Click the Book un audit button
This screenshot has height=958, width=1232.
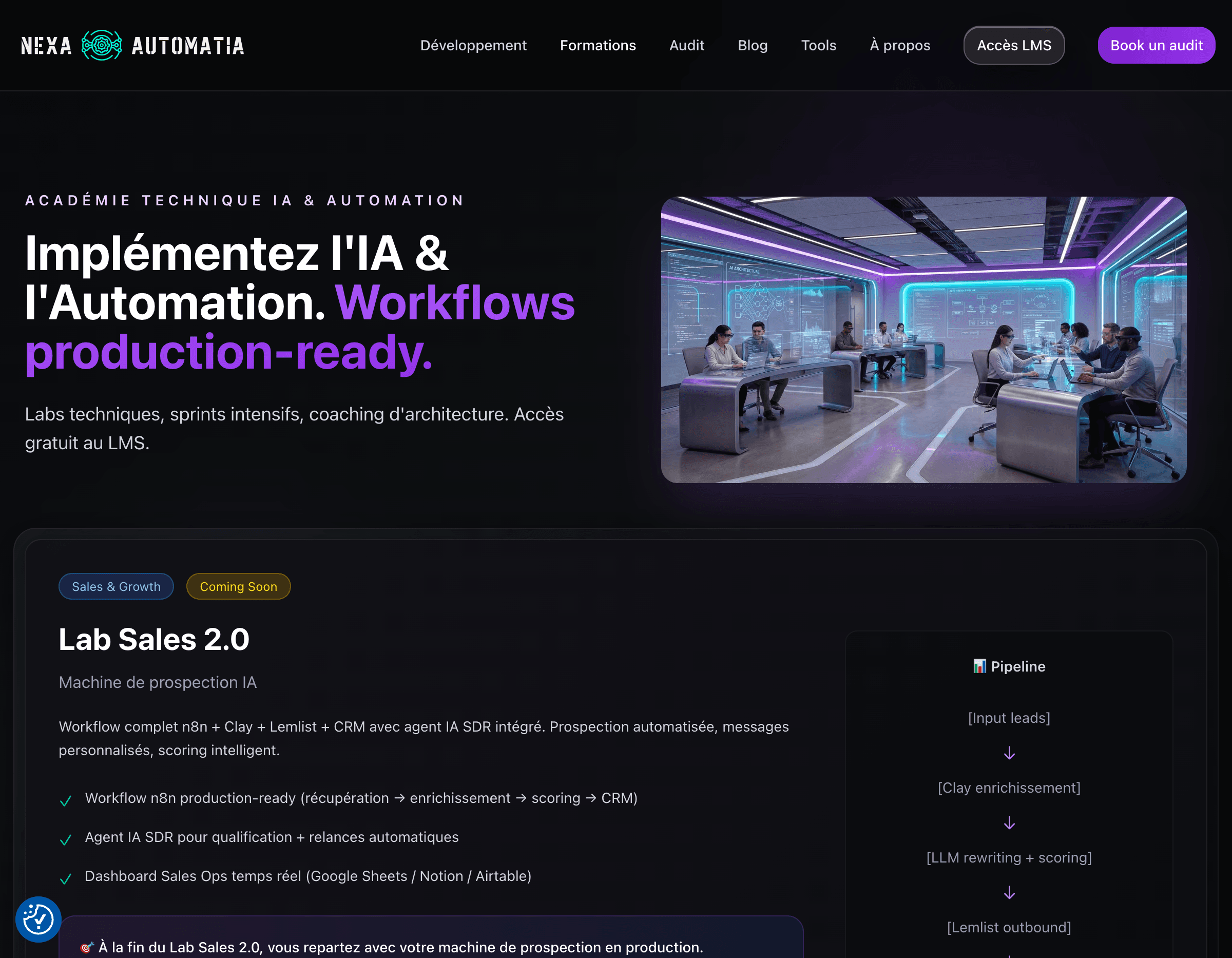point(1157,45)
